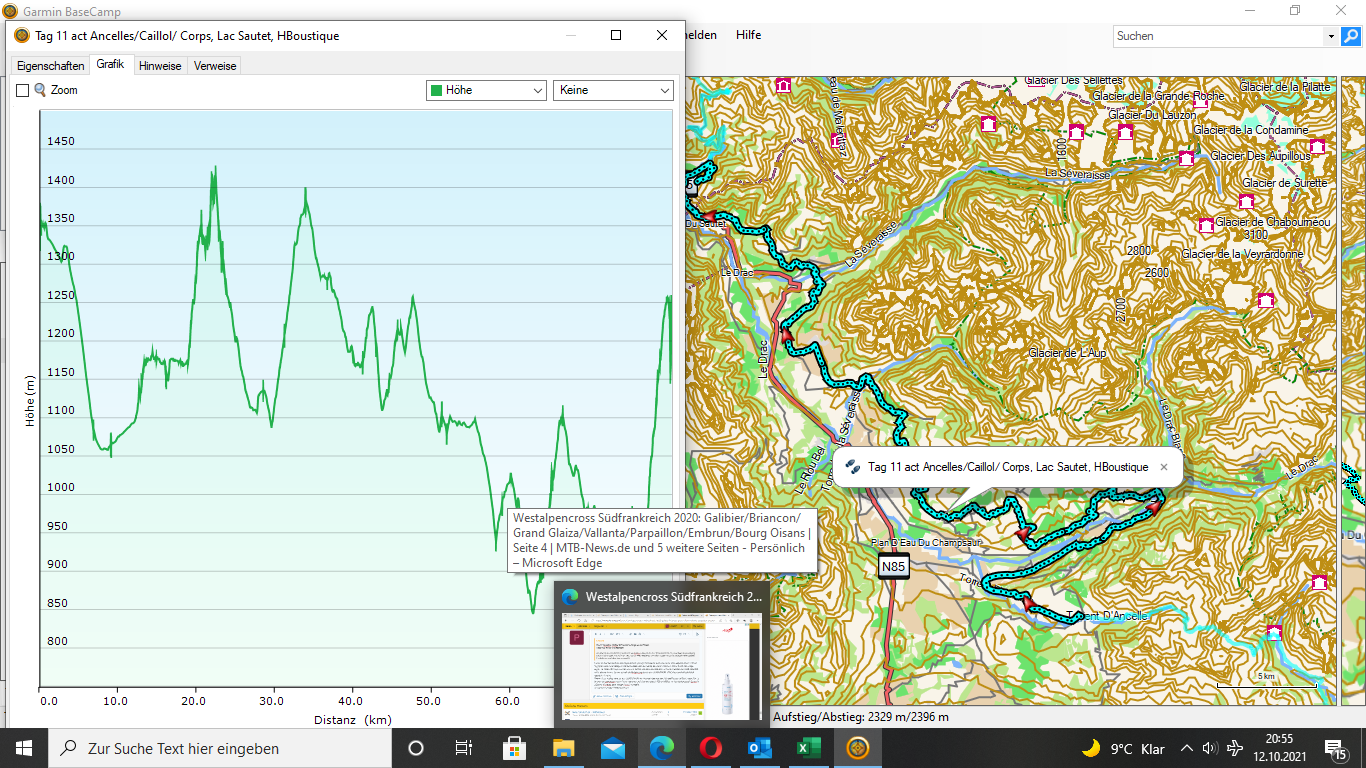Click the 1400 value on height axis
The width and height of the screenshot is (1366, 768).
pos(61,180)
